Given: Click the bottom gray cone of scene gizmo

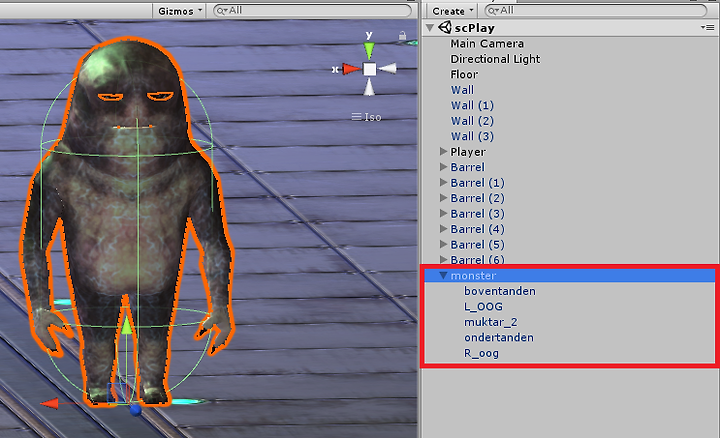Looking at the screenshot, I should tap(369, 87).
